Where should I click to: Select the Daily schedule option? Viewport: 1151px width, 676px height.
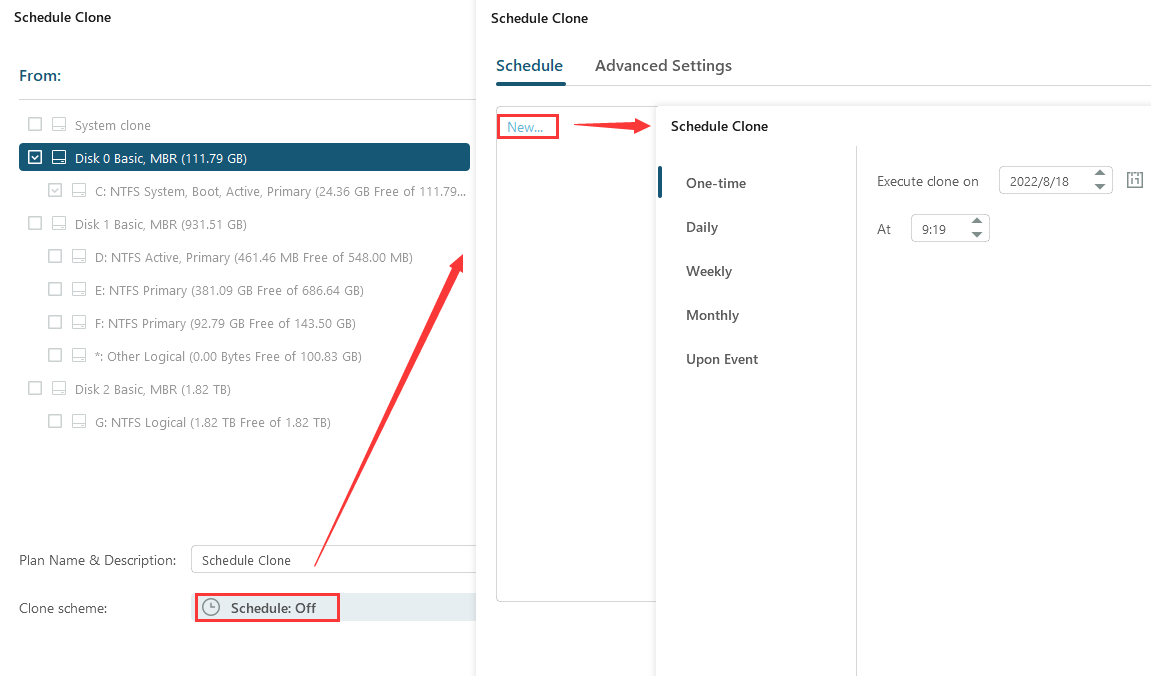tap(702, 227)
